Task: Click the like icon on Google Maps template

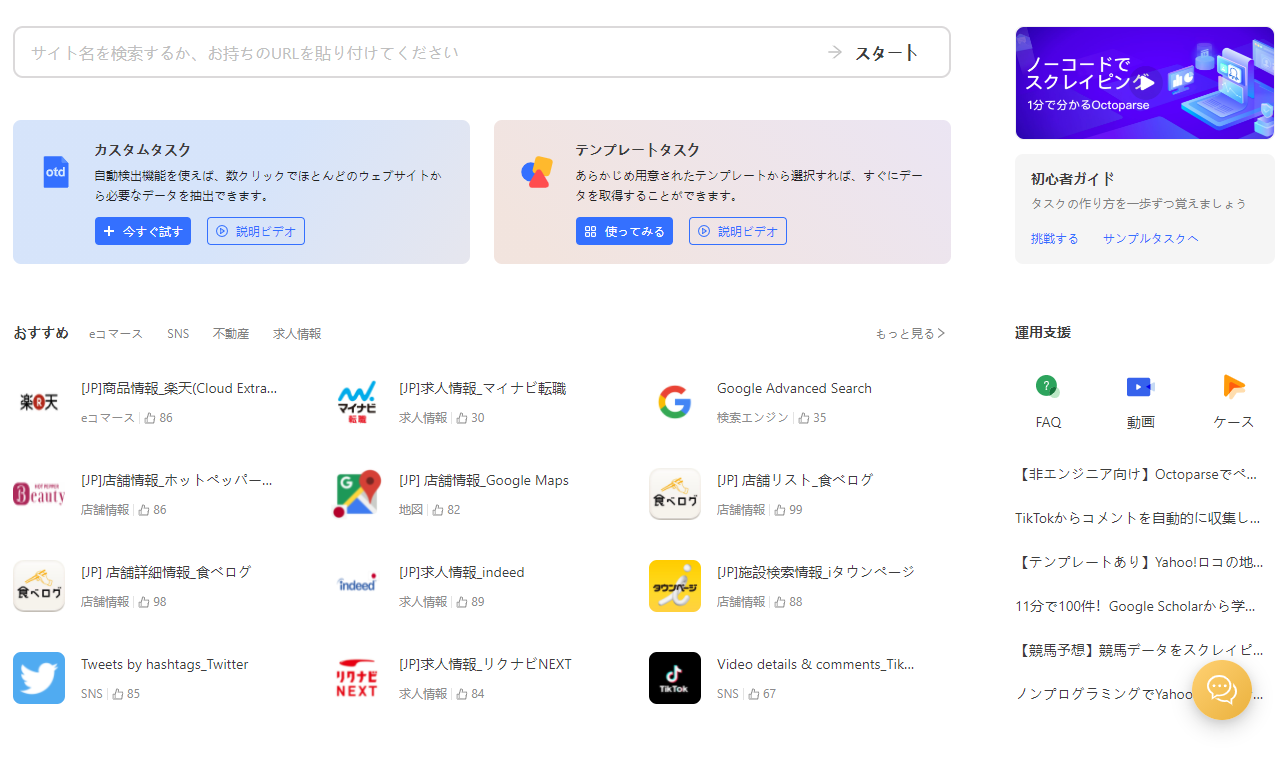Action: tap(438, 510)
